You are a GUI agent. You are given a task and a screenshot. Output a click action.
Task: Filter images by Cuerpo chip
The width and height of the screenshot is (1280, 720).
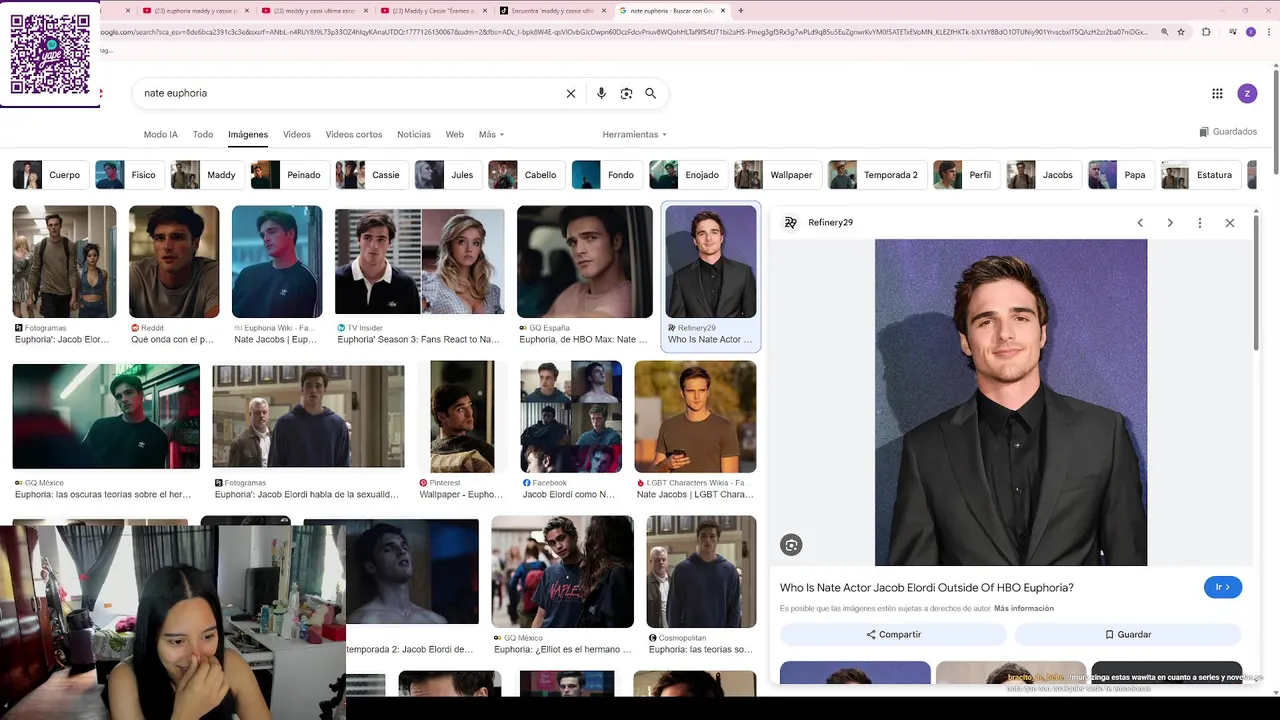tap(49, 175)
